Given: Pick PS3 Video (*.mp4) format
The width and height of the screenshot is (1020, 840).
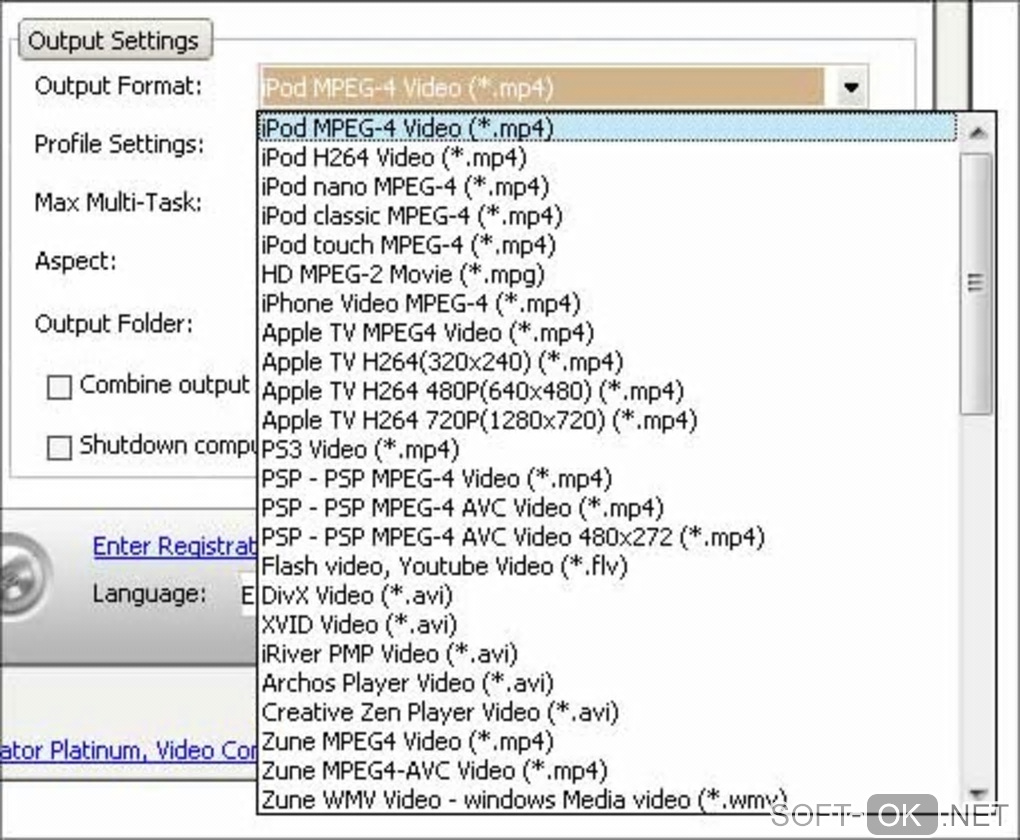Looking at the screenshot, I should [608, 449].
